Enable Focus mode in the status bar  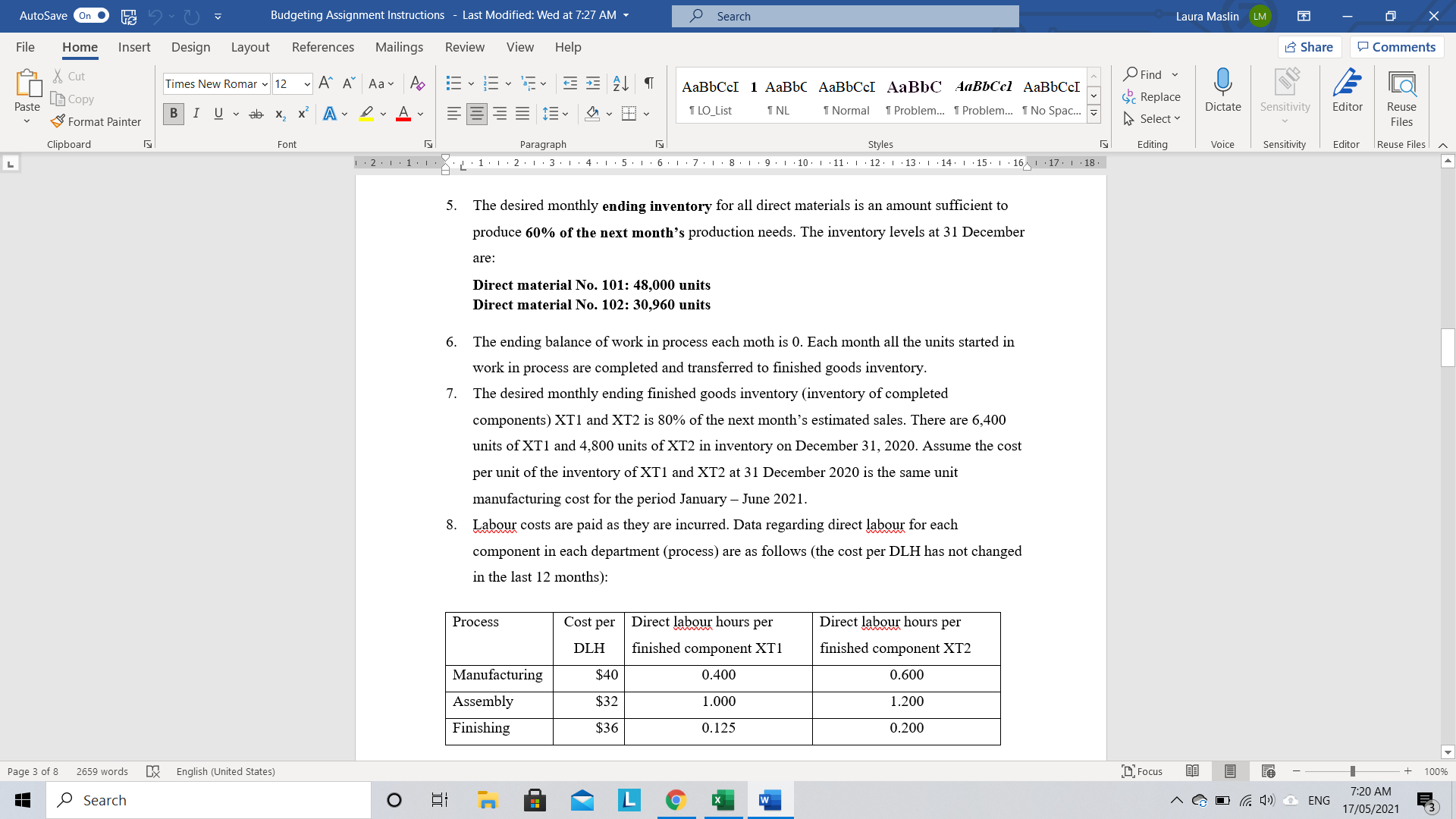click(1142, 771)
